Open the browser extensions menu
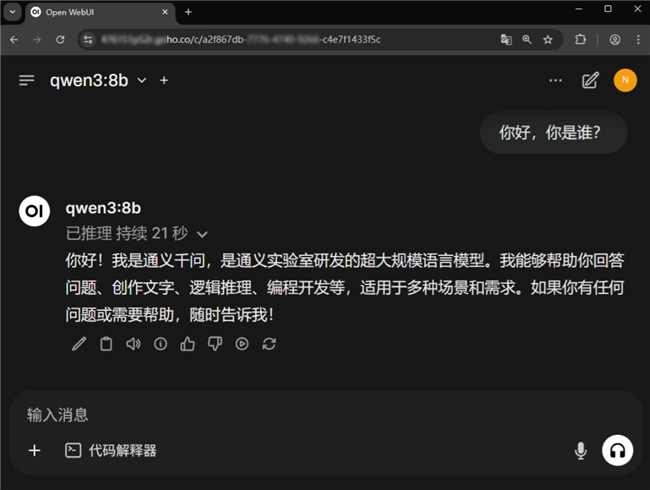Viewport: 650px width, 490px height. click(x=580, y=40)
